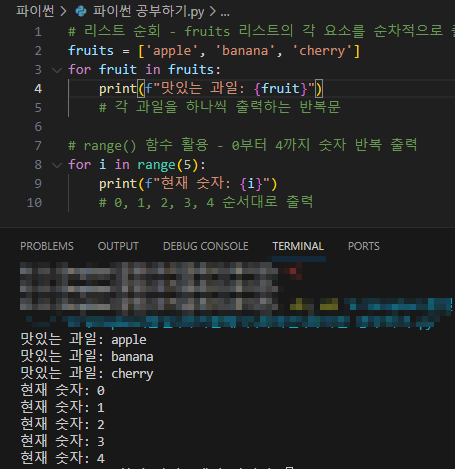Click the '# range() 함수 활용' comment line
The width and height of the screenshot is (455, 469).
[x=242, y=145]
